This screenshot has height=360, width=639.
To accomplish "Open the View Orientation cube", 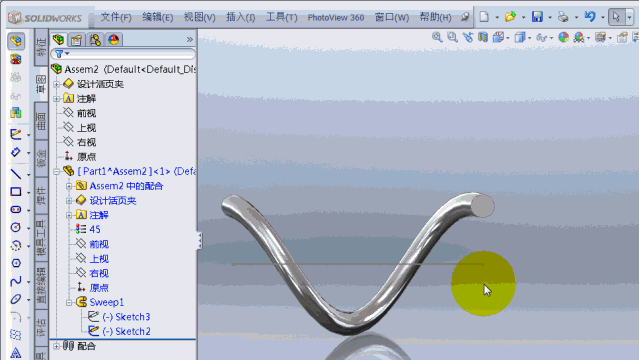I will tap(498, 38).
